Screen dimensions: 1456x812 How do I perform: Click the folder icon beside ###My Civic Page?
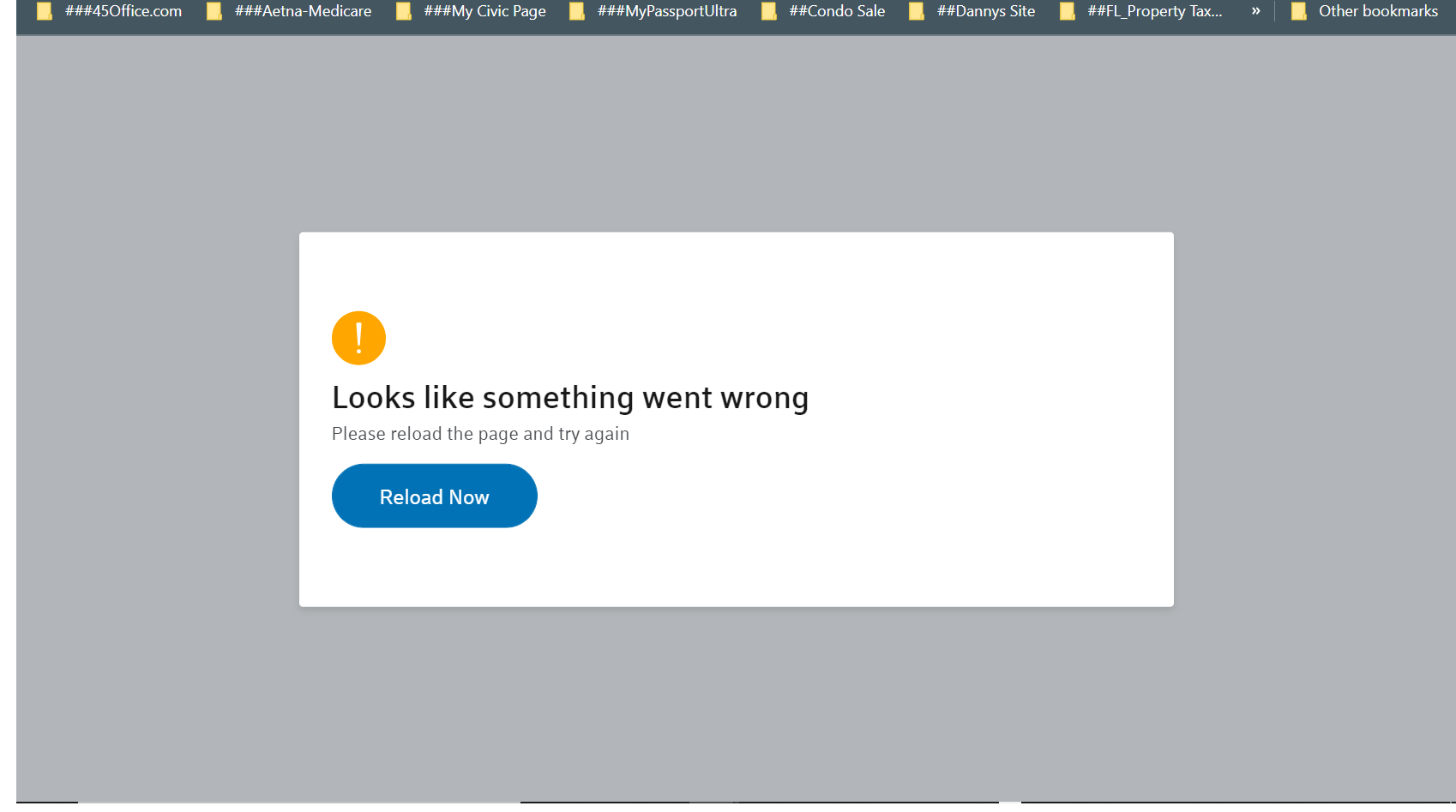click(403, 11)
